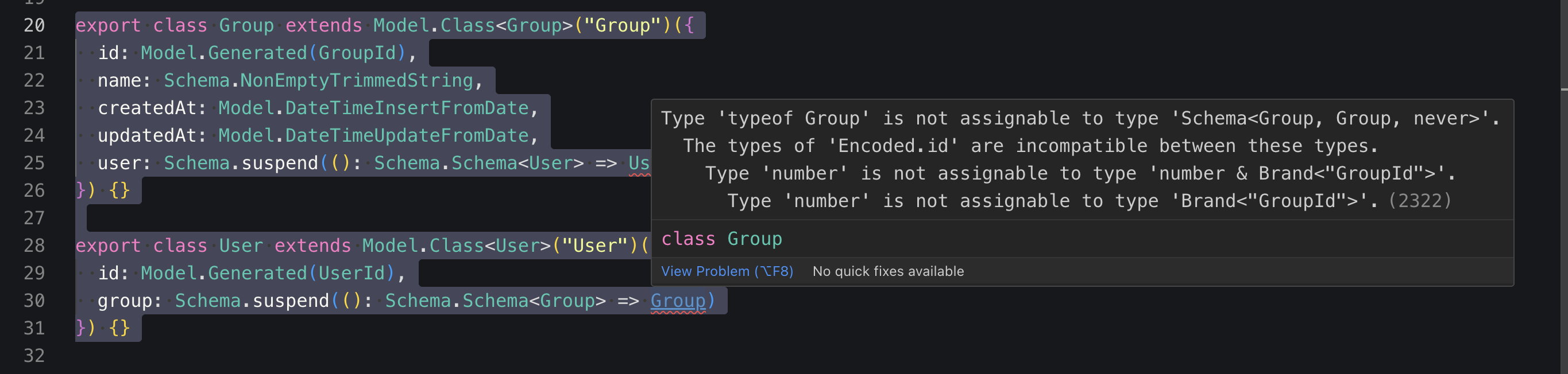Click the error code (2322) in the hover

coord(1419,201)
